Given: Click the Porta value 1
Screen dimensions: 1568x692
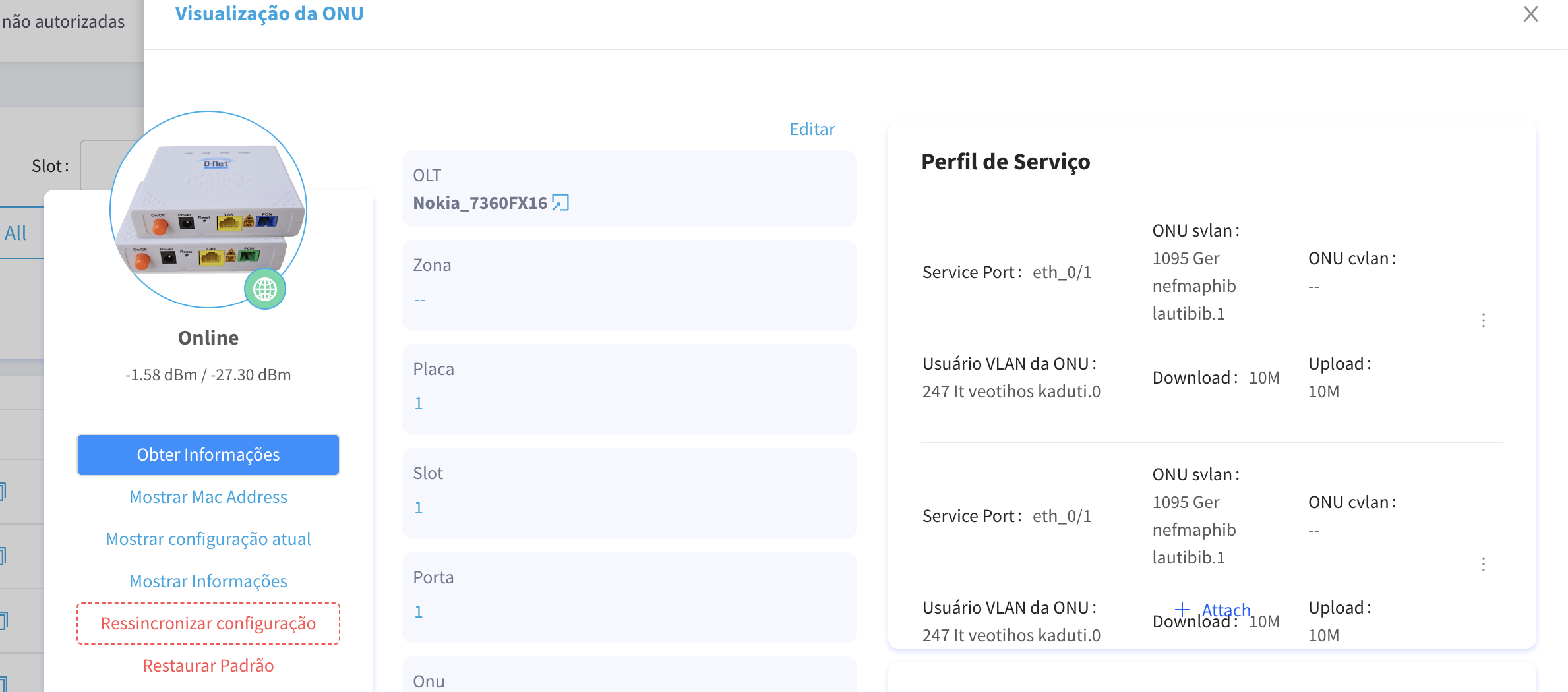Looking at the screenshot, I should coord(419,612).
